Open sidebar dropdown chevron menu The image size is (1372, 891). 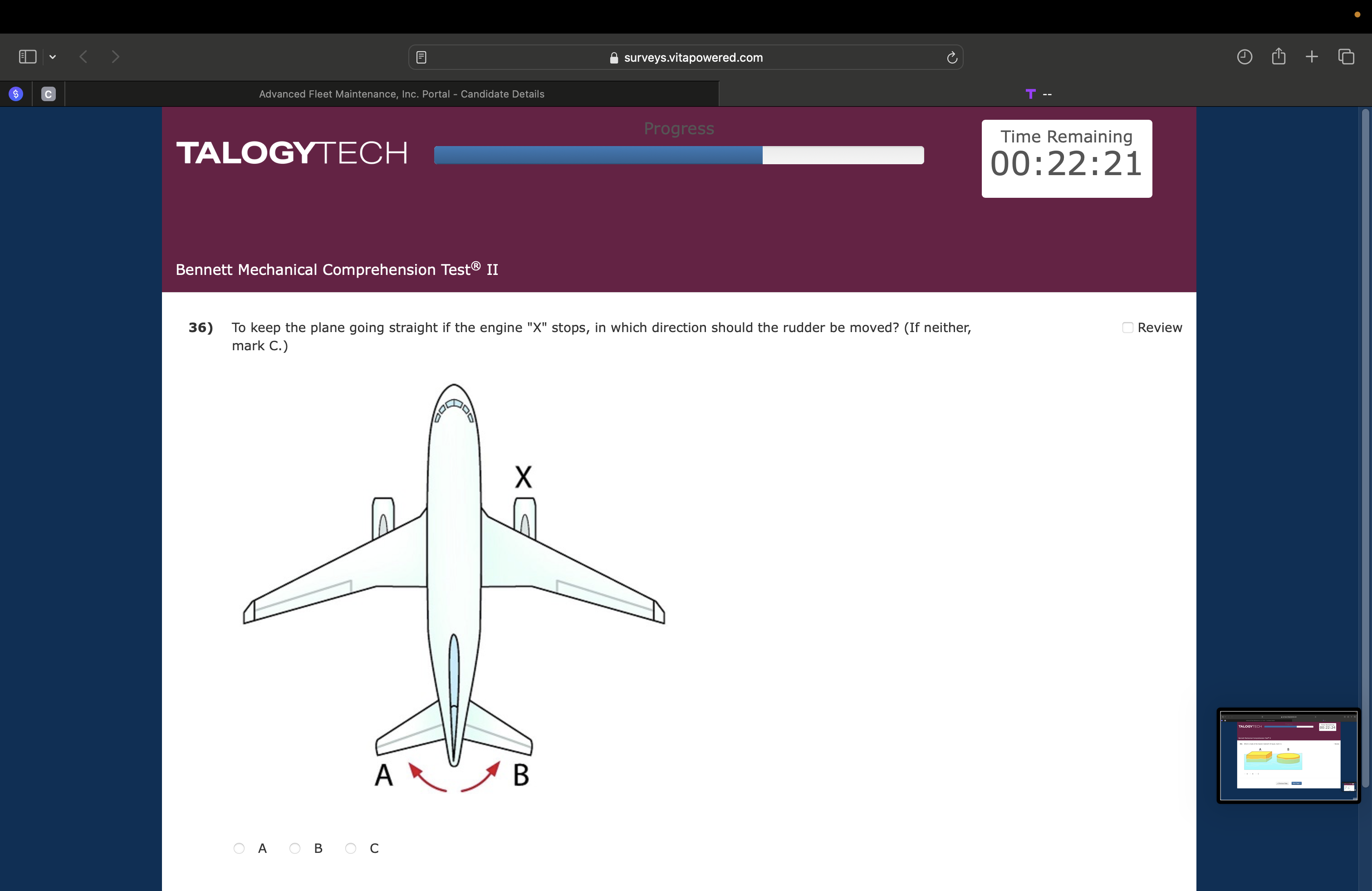click(x=53, y=56)
